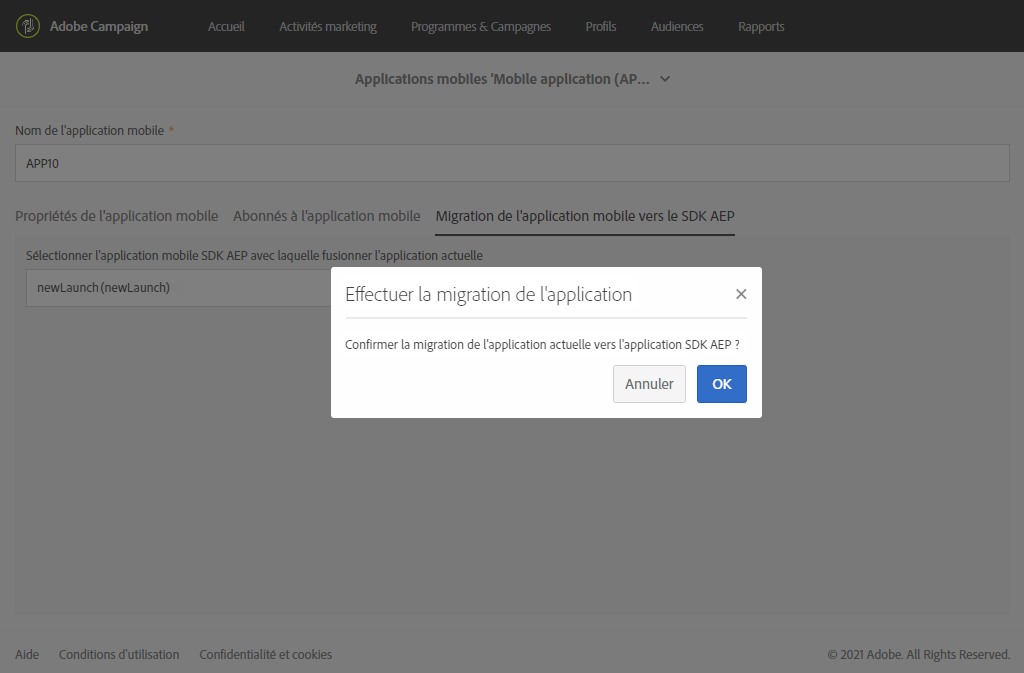
Task: Cancel migration with the Annuler button
Action: click(x=649, y=384)
